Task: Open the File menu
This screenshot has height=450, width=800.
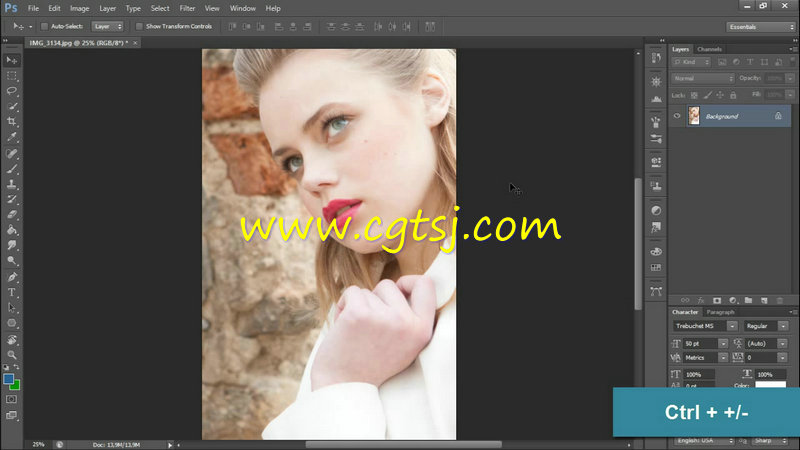Action: (33, 8)
